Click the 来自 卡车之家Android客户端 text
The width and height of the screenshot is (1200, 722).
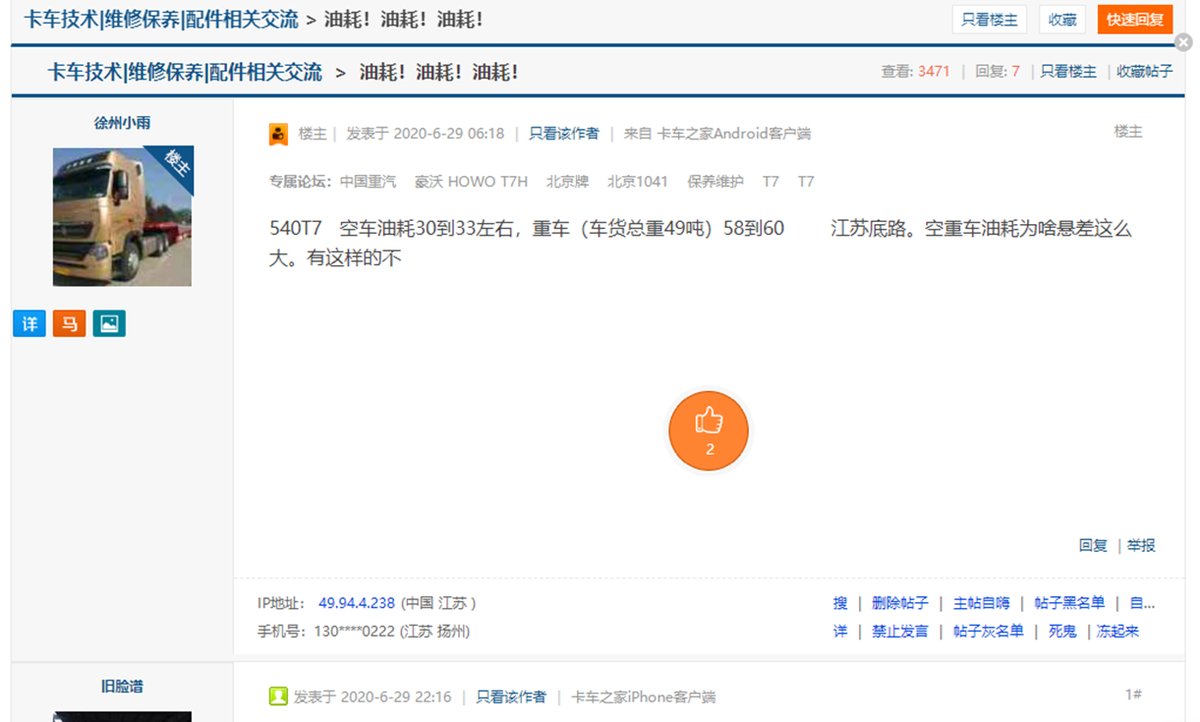(717, 133)
